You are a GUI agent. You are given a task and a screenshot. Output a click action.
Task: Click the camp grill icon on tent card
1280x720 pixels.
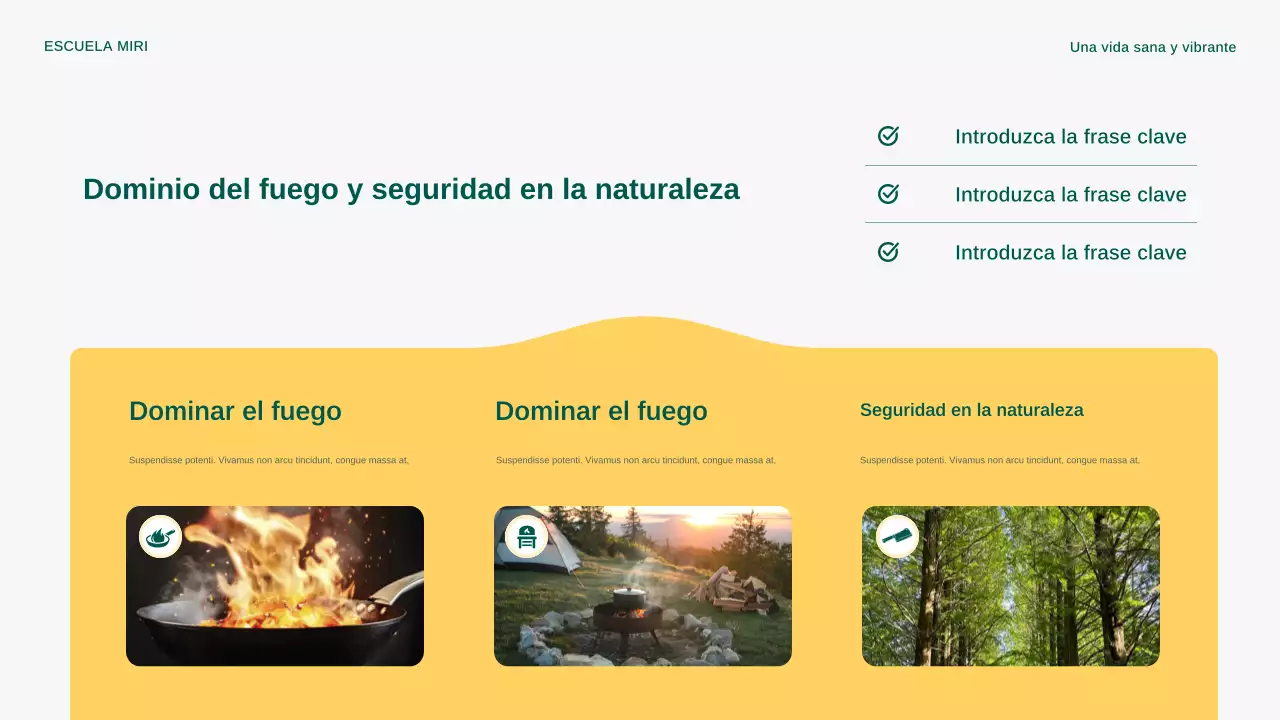[x=527, y=536]
